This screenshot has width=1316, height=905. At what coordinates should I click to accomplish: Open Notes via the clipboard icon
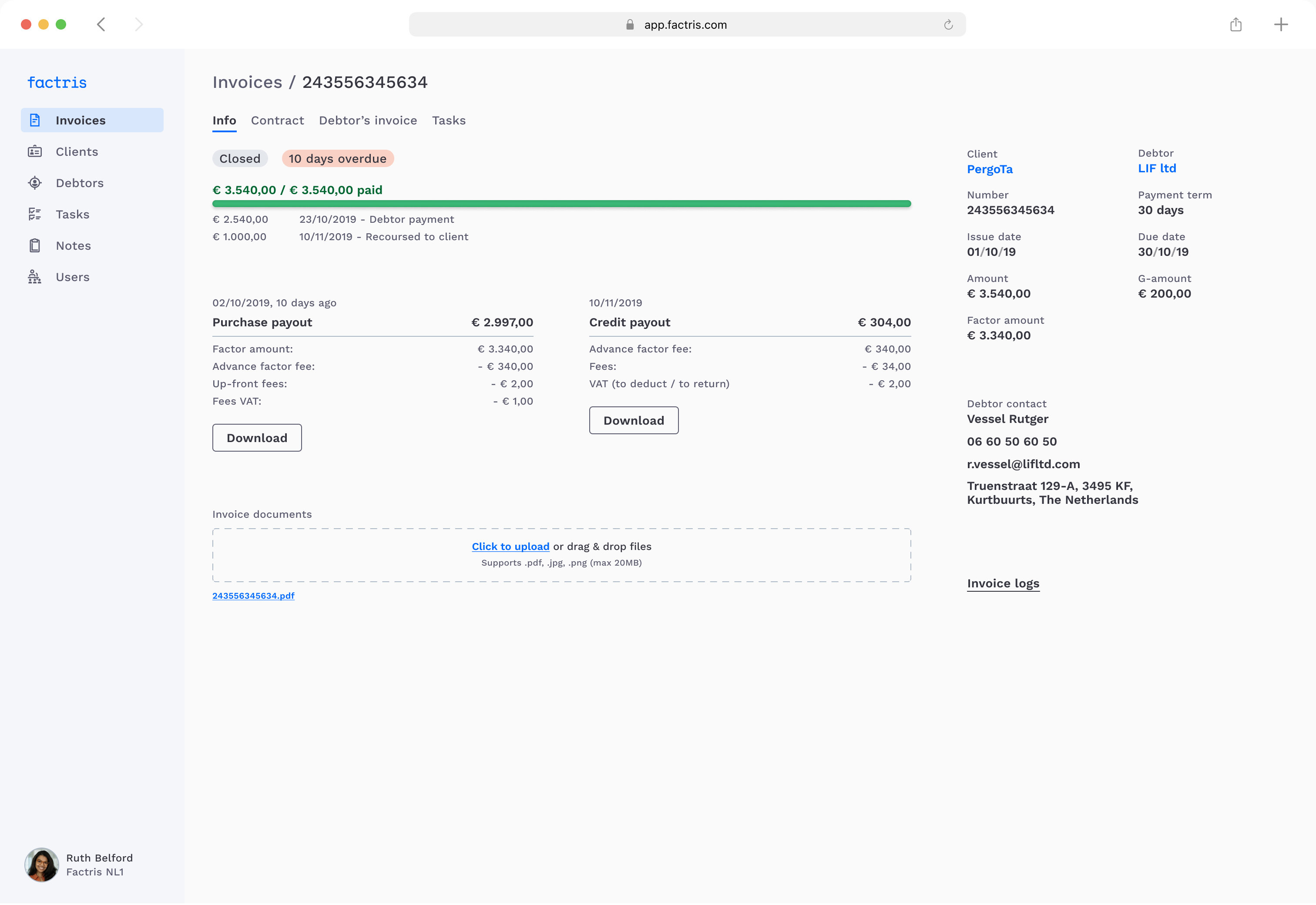point(35,245)
